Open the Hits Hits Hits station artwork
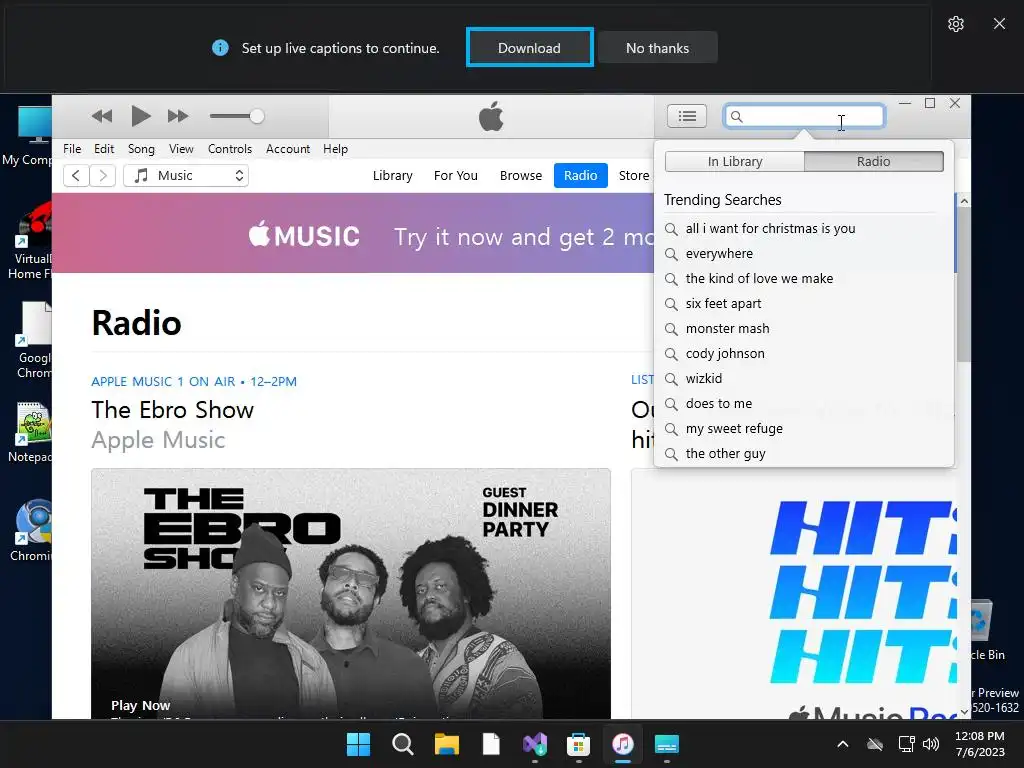1024x768 pixels. [794, 594]
